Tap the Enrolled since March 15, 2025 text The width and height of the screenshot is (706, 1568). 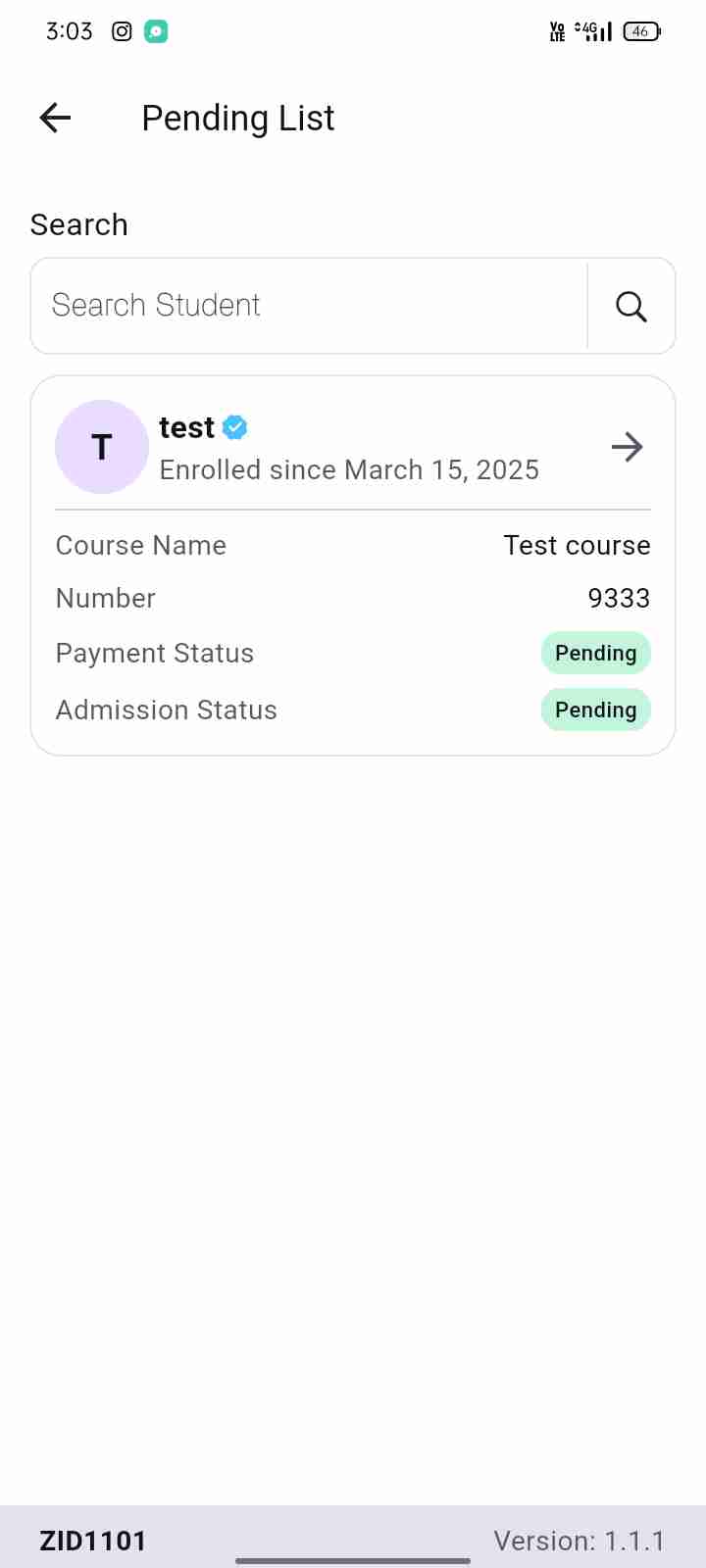pyautogui.click(x=349, y=470)
